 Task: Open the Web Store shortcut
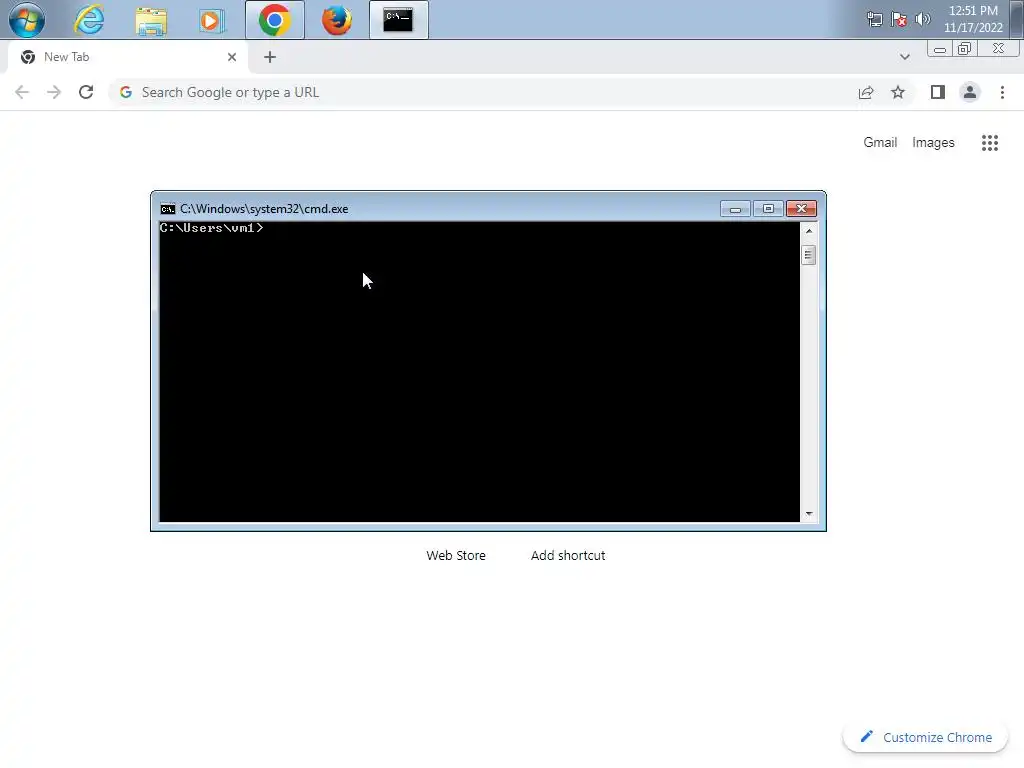coord(456,555)
